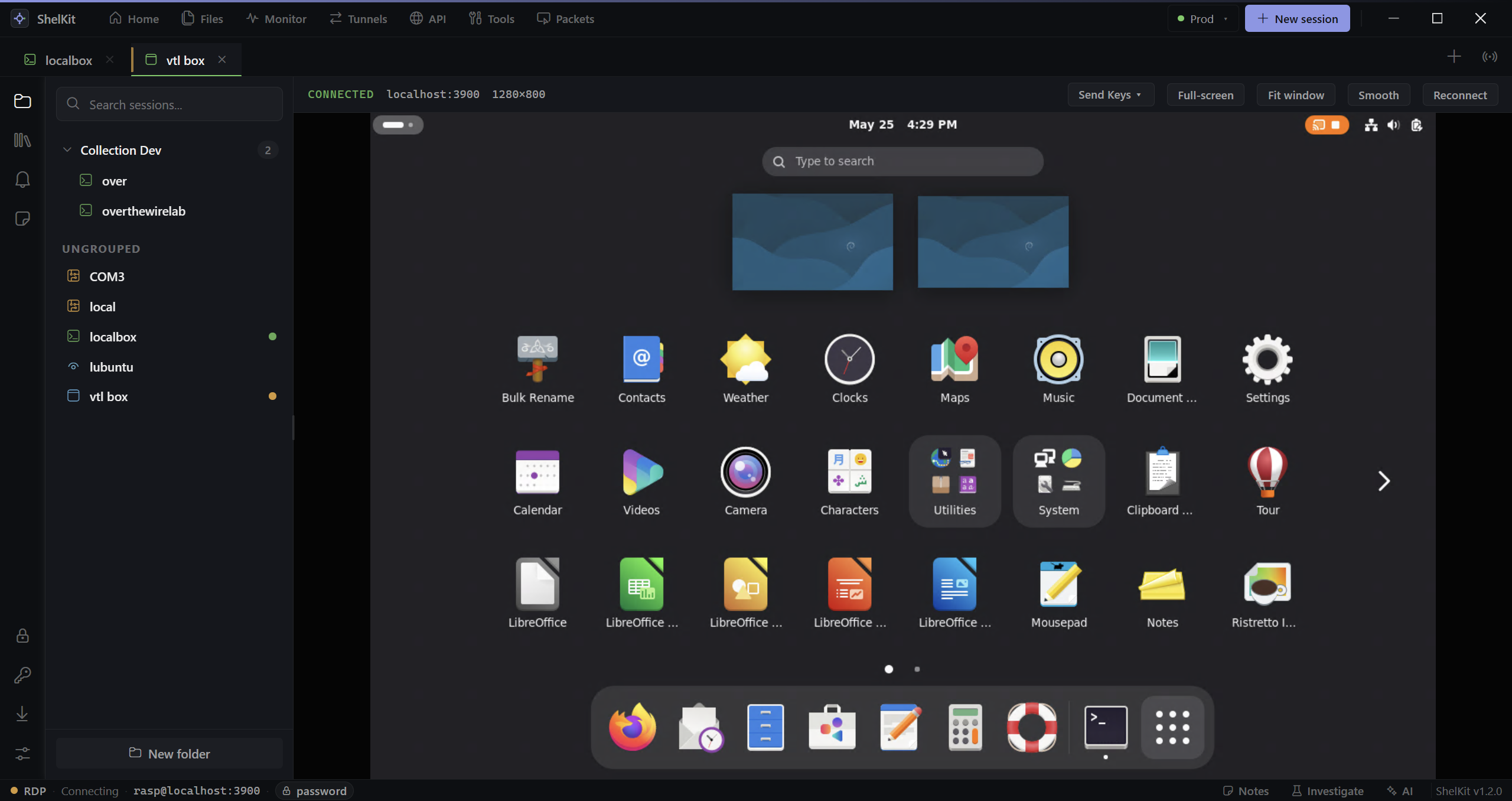Screen dimensions: 1512x801
Task: Open the Files cabinet icon in dock
Action: (x=765, y=727)
